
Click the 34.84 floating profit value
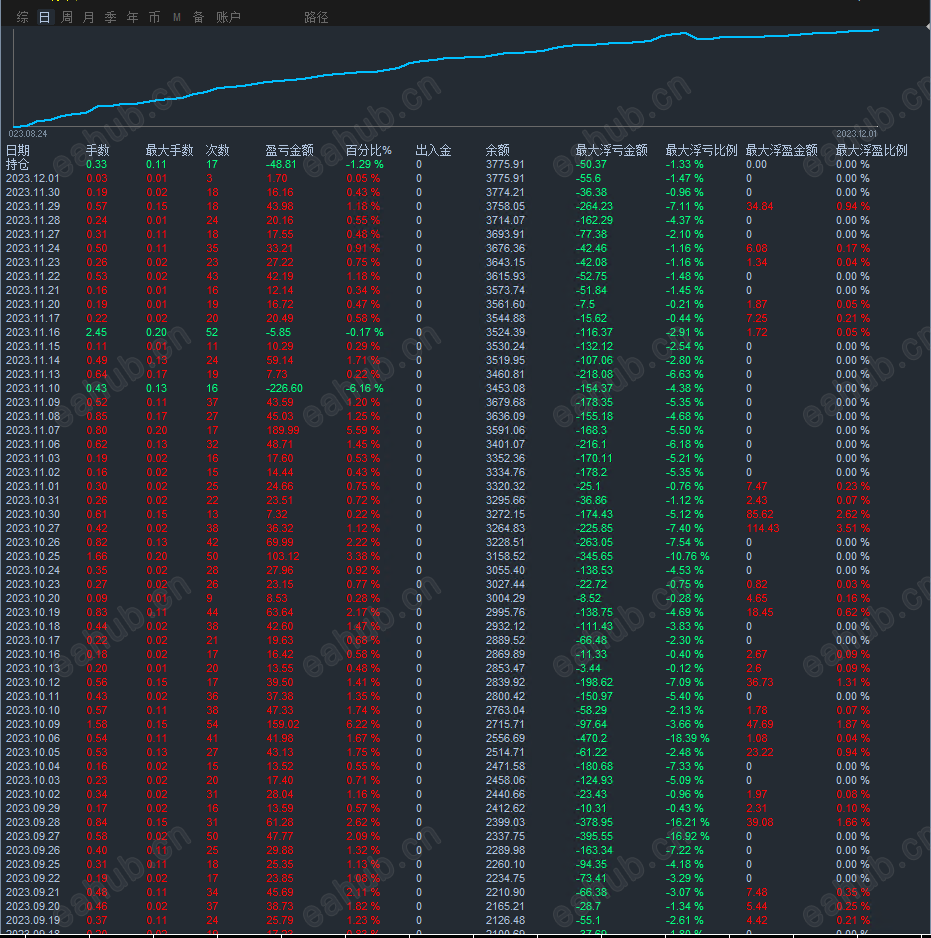[x=760, y=206]
